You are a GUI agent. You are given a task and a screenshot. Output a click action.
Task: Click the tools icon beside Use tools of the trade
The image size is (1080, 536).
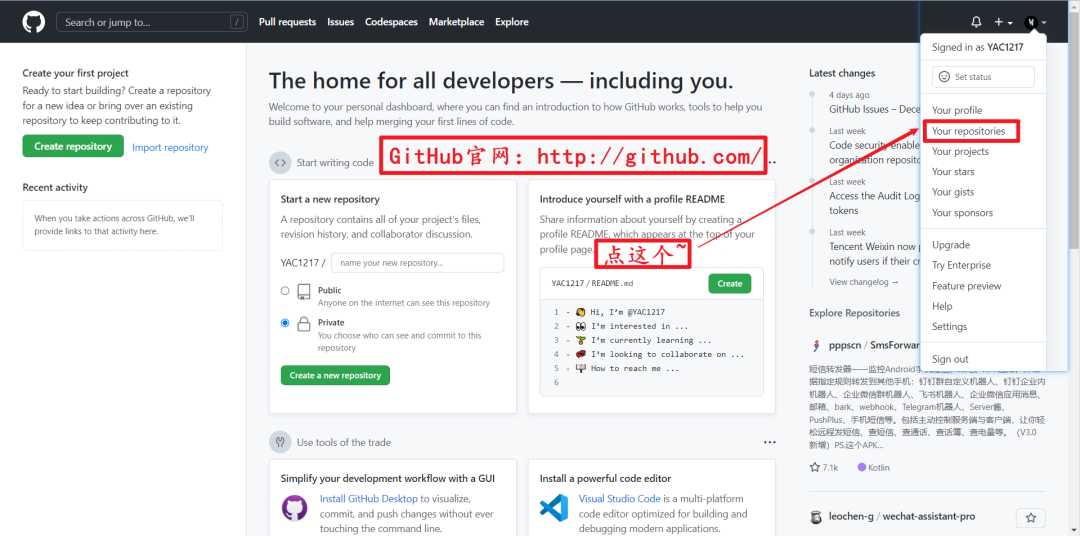tap(280, 442)
